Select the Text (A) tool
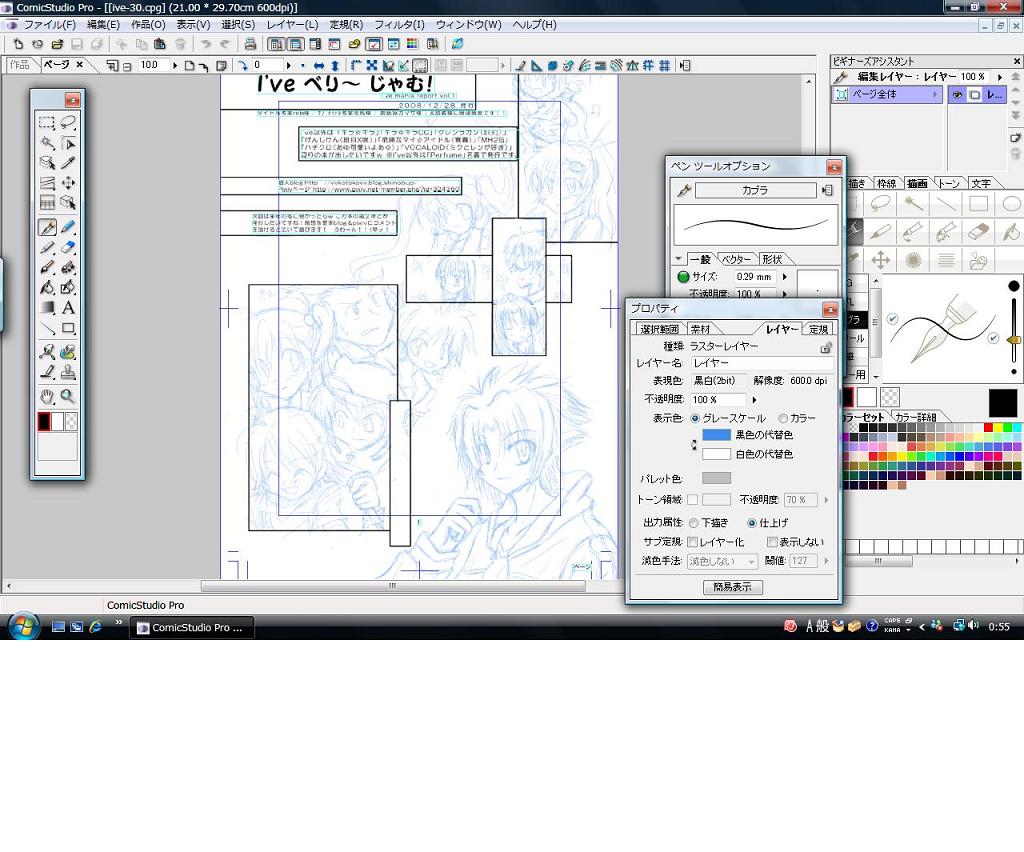Viewport: 1024px width, 852px height. coord(68,308)
